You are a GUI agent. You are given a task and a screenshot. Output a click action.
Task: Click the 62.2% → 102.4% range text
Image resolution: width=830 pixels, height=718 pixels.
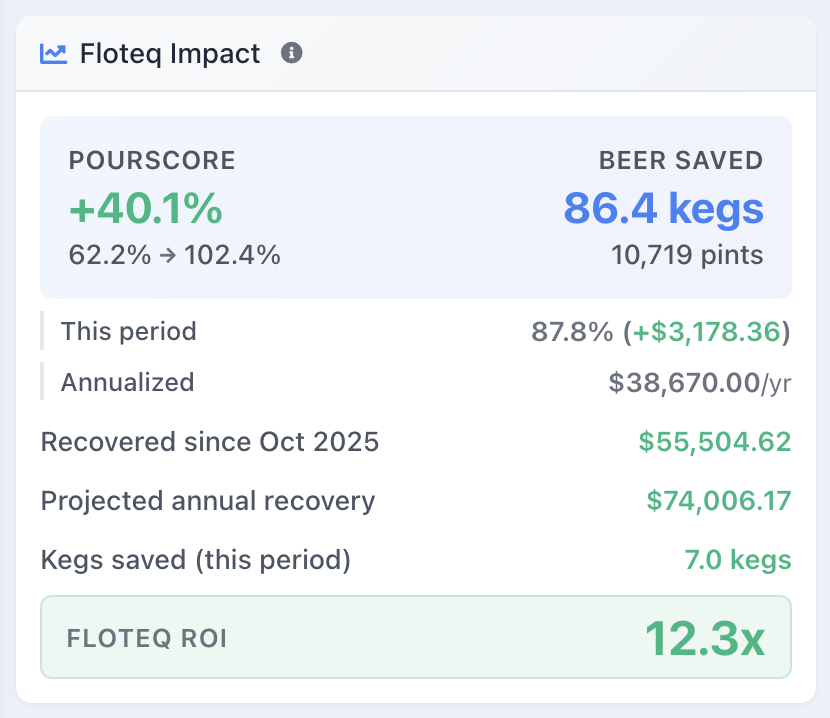175,255
